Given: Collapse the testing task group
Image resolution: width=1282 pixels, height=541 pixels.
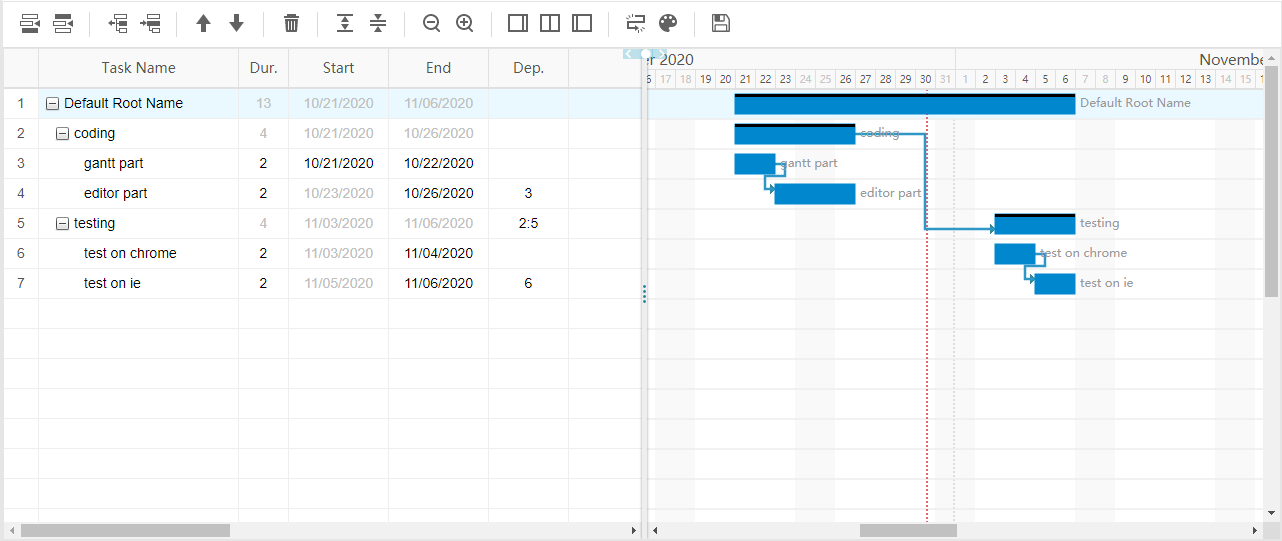Looking at the screenshot, I should pos(62,223).
